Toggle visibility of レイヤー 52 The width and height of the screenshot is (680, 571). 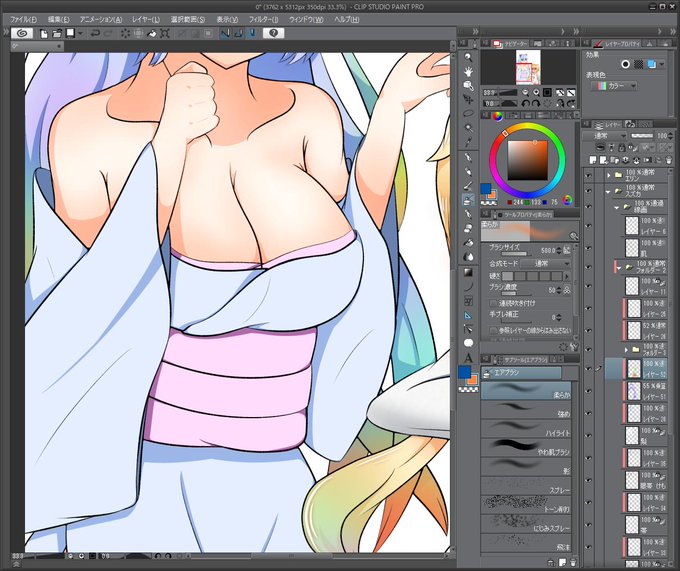pyautogui.click(x=588, y=369)
